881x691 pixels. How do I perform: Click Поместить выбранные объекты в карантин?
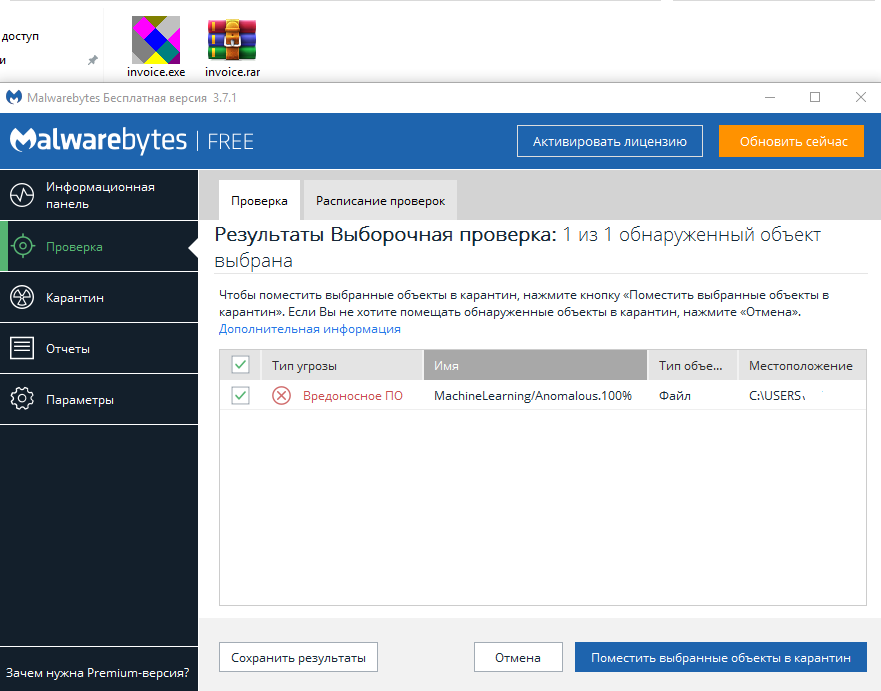(720, 657)
